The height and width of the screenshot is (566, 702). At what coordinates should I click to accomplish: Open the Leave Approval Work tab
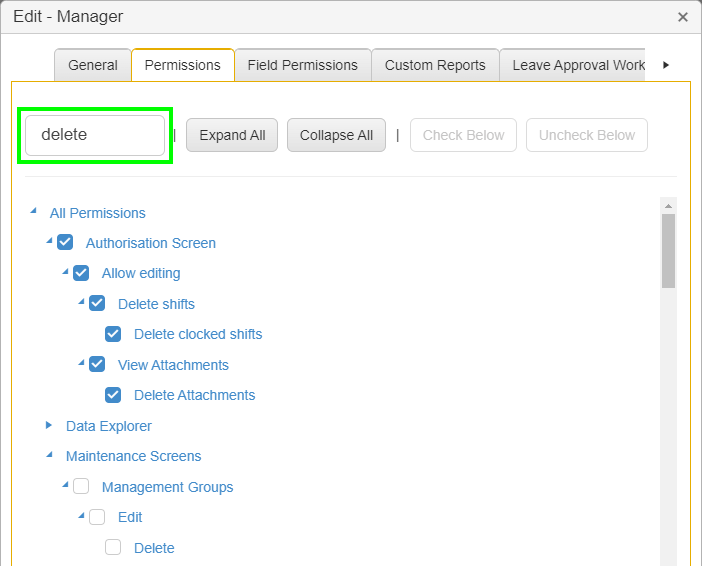(x=573, y=65)
